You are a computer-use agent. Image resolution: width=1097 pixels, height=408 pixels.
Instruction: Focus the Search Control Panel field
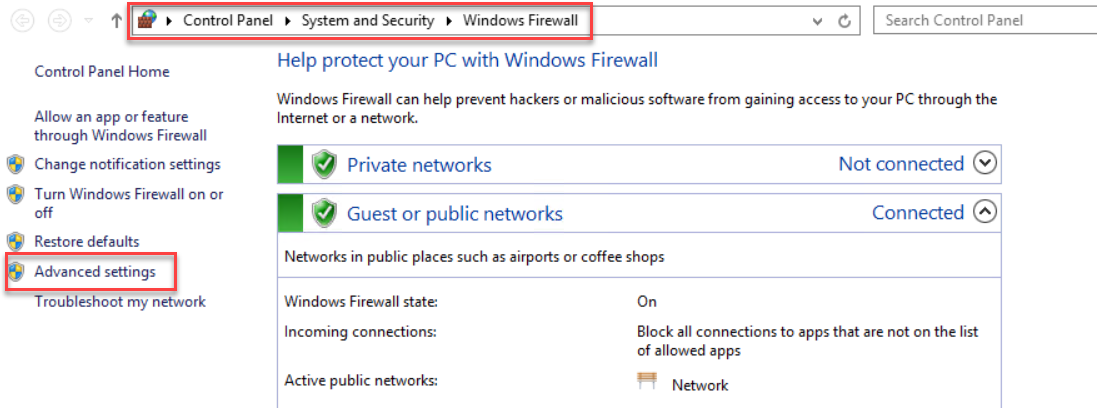pyautogui.click(x=980, y=20)
